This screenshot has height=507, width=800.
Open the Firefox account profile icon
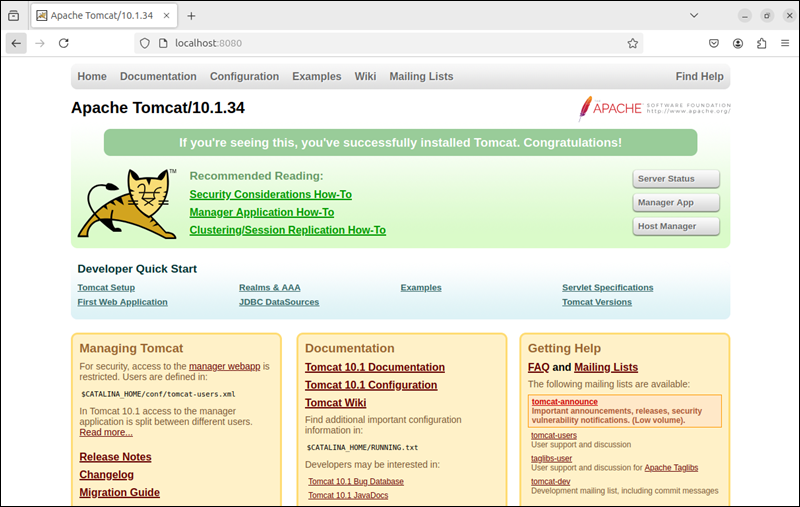pyautogui.click(x=738, y=43)
